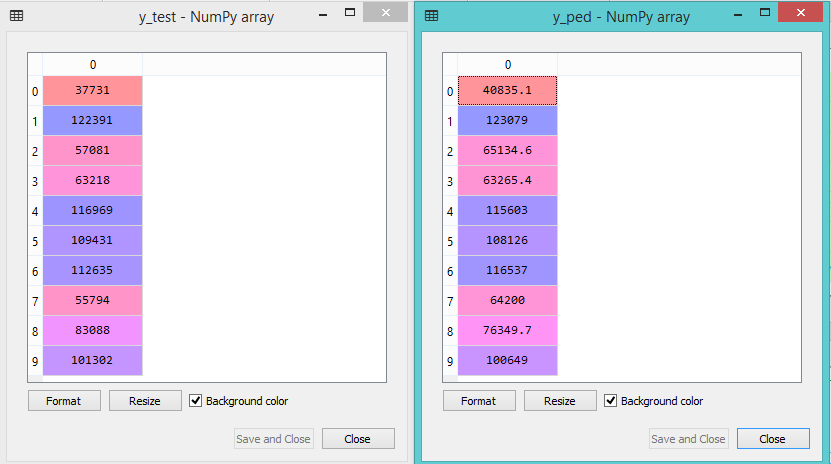This screenshot has height=464, width=831.
Task: Maximize the y_ped array window
Action: [x=765, y=13]
